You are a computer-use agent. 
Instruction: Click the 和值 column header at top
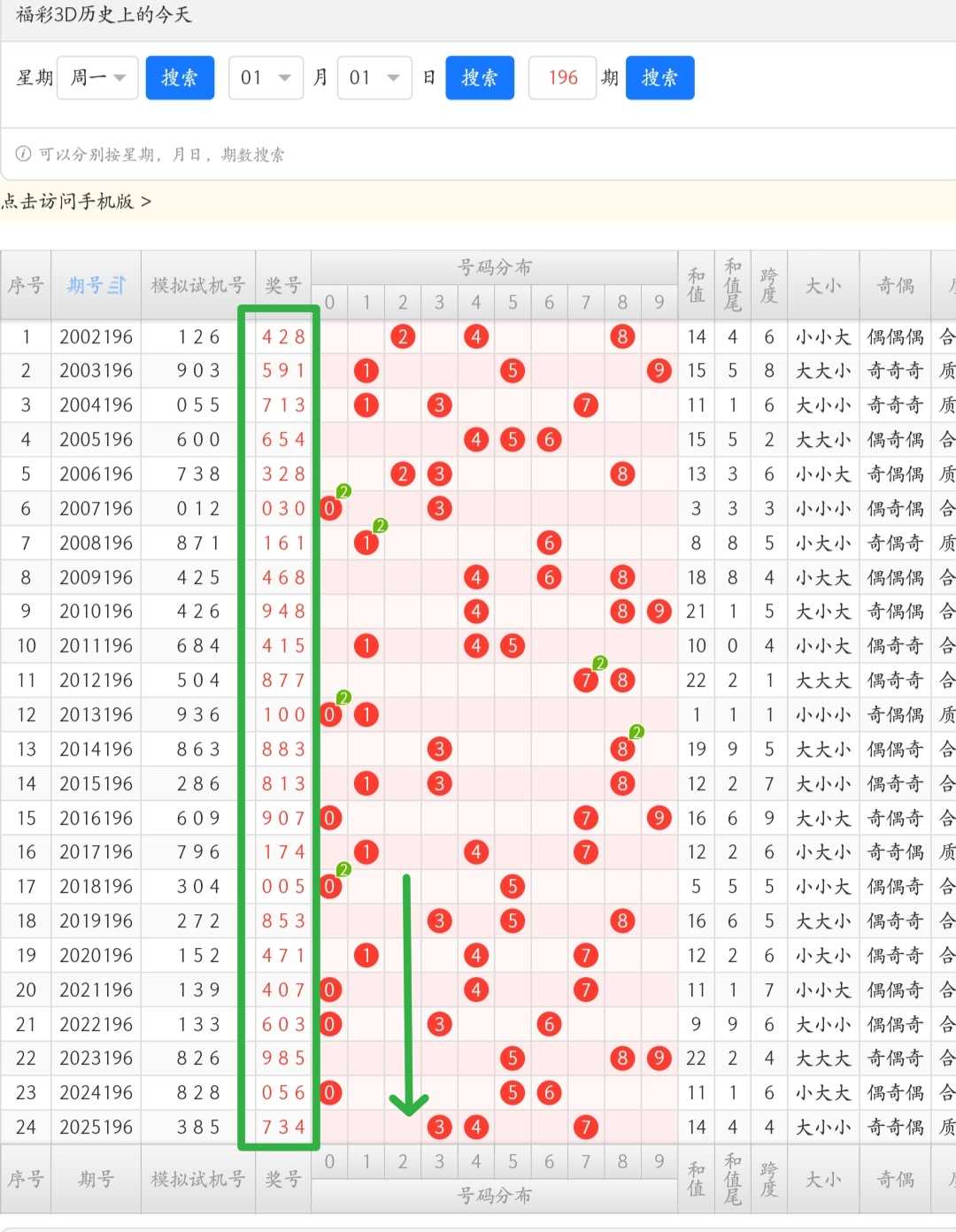click(x=697, y=285)
